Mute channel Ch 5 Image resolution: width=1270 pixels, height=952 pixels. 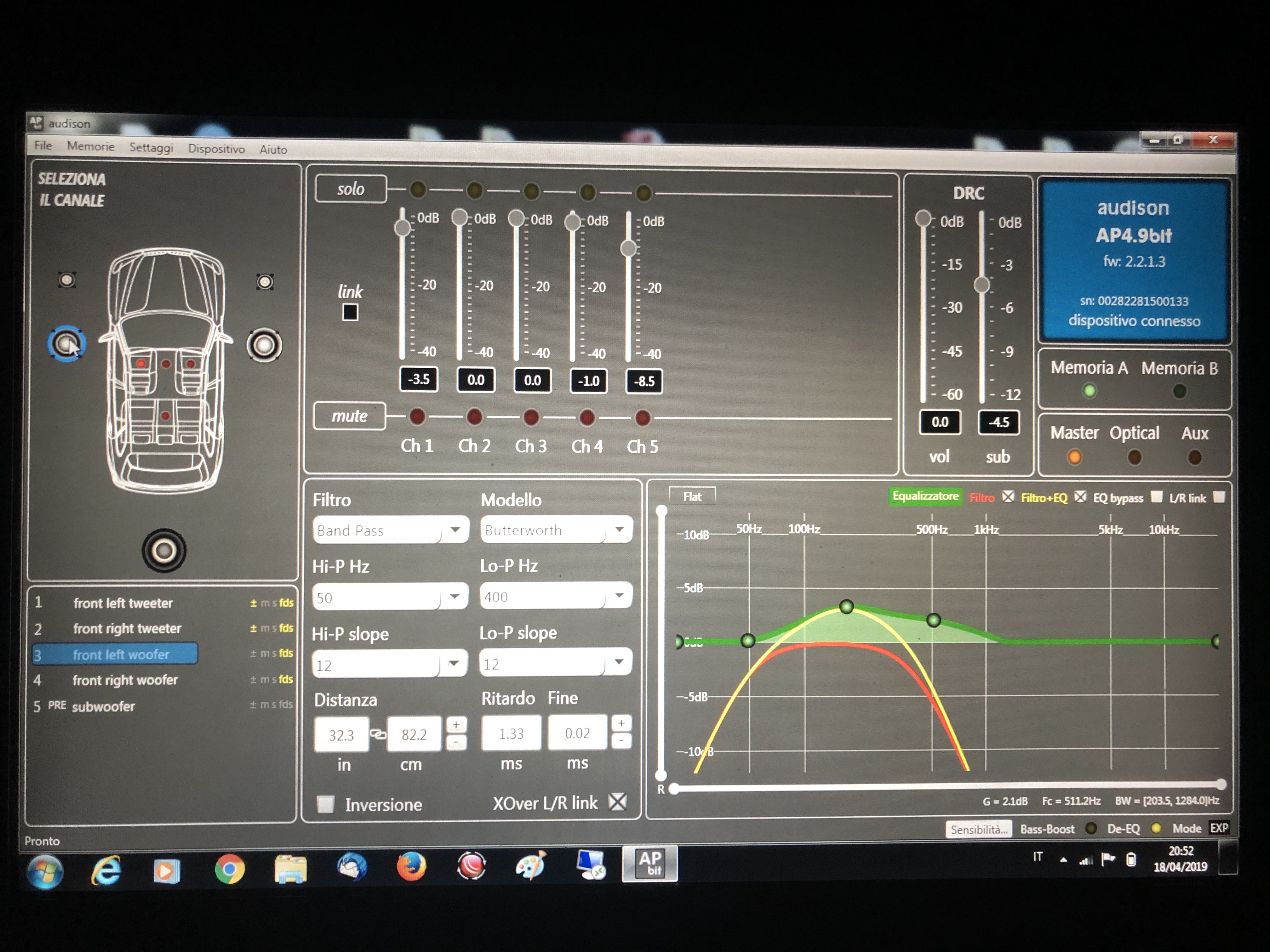[643, 418]
